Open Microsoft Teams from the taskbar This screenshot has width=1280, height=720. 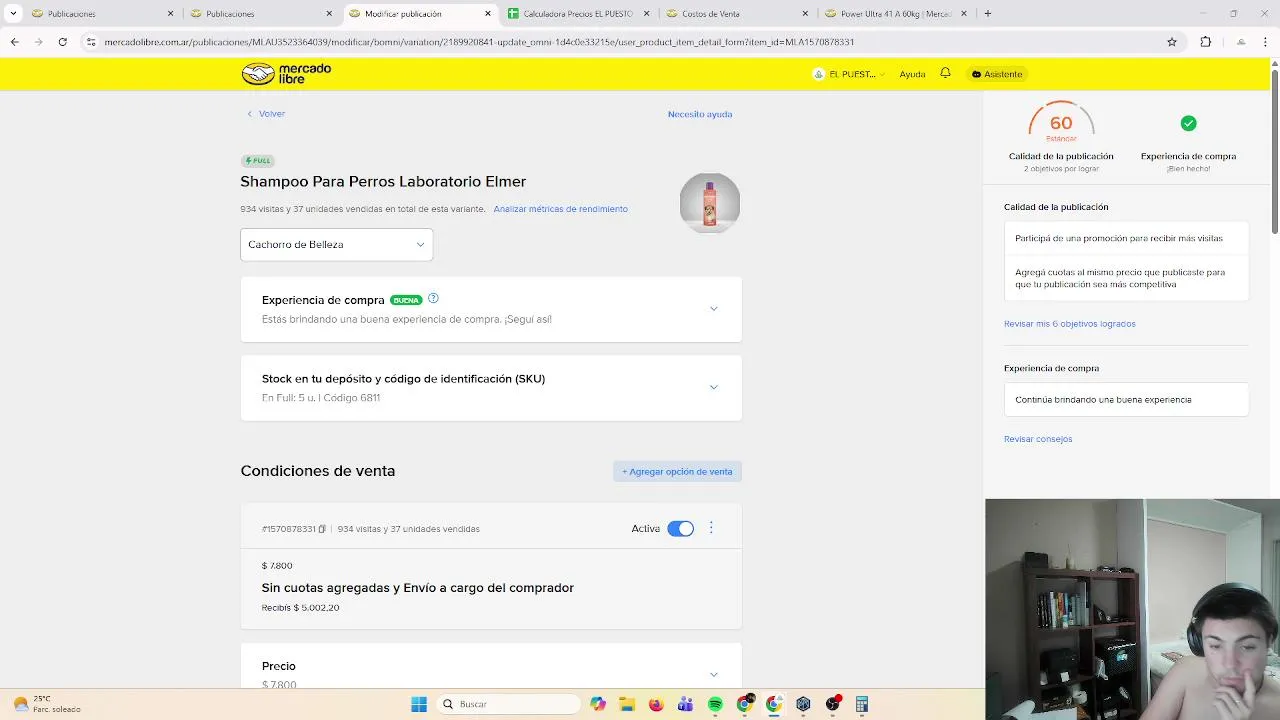click(x=686, y=704)
